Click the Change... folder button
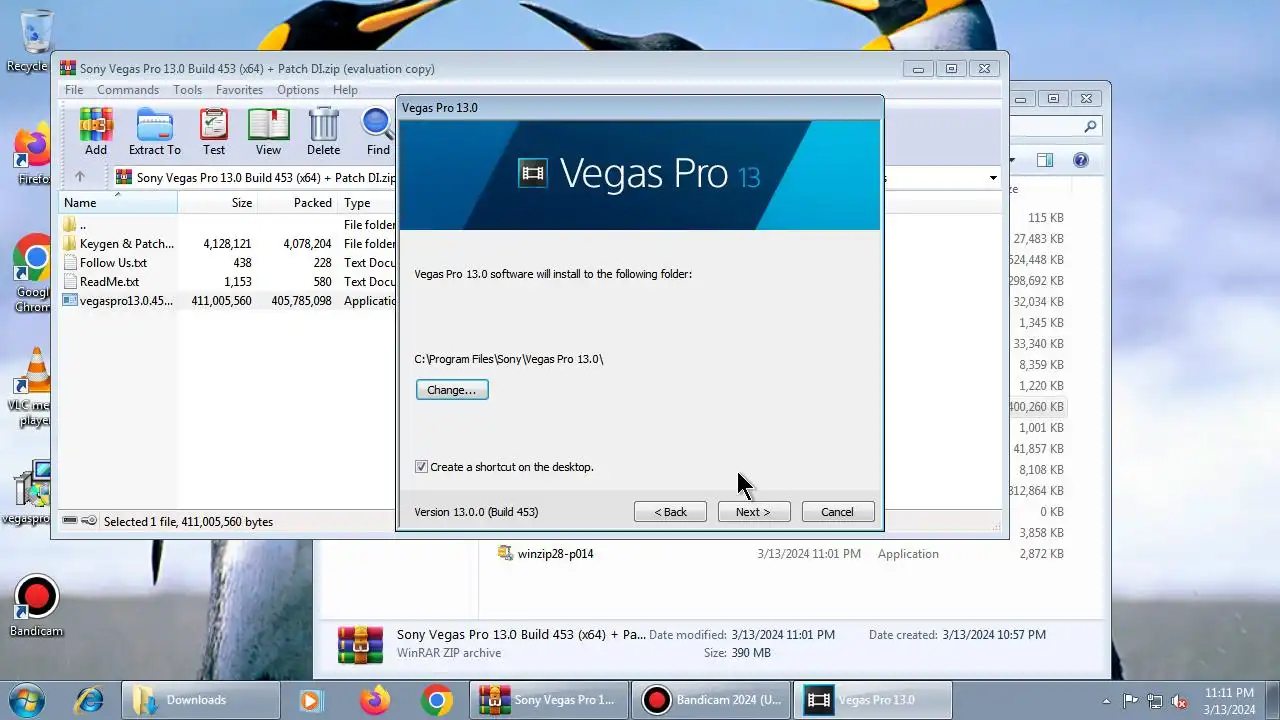This screenshot has height=720, width=1280. [x=452, y=390]
